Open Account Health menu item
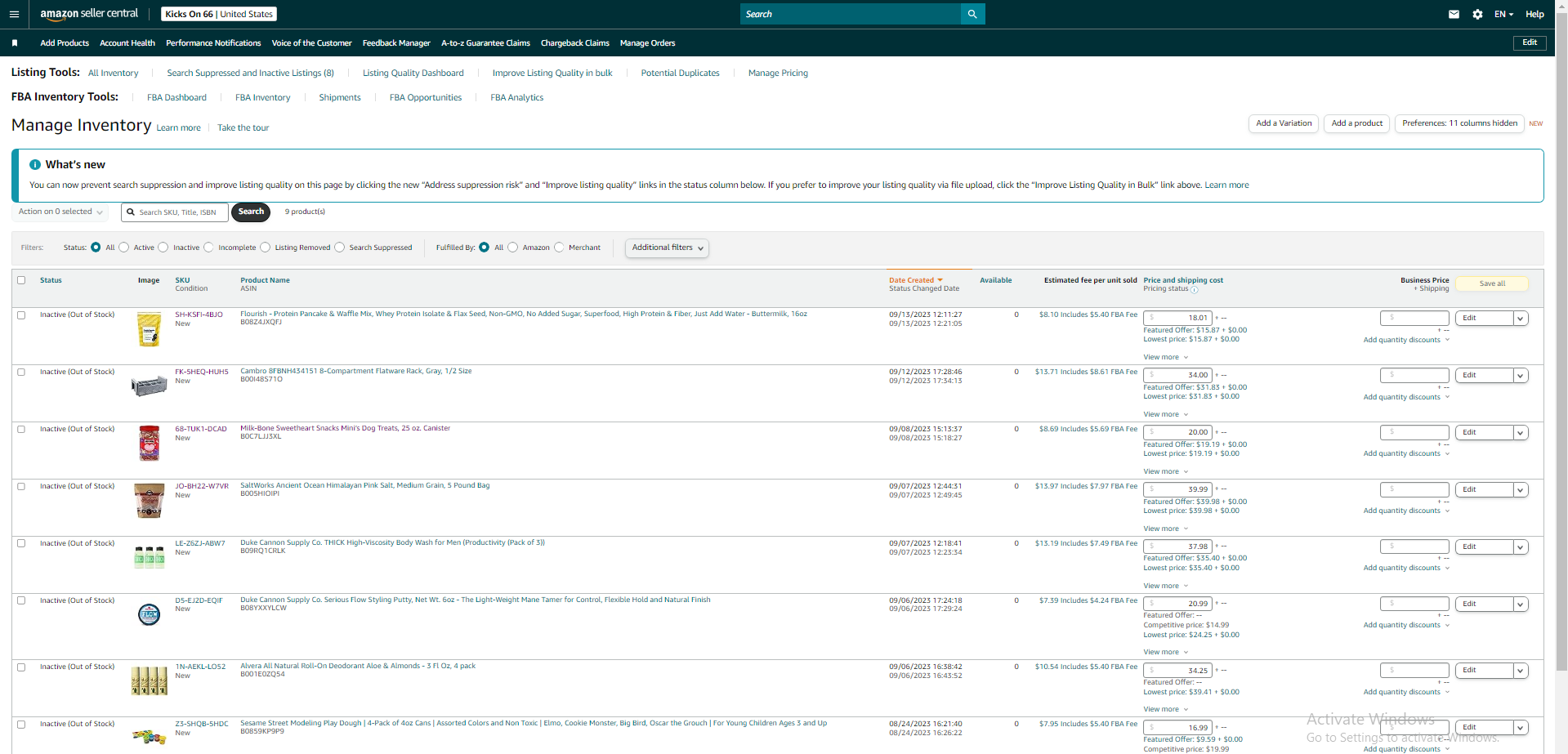Screen dimensions: 1568x754 [127, 43]
